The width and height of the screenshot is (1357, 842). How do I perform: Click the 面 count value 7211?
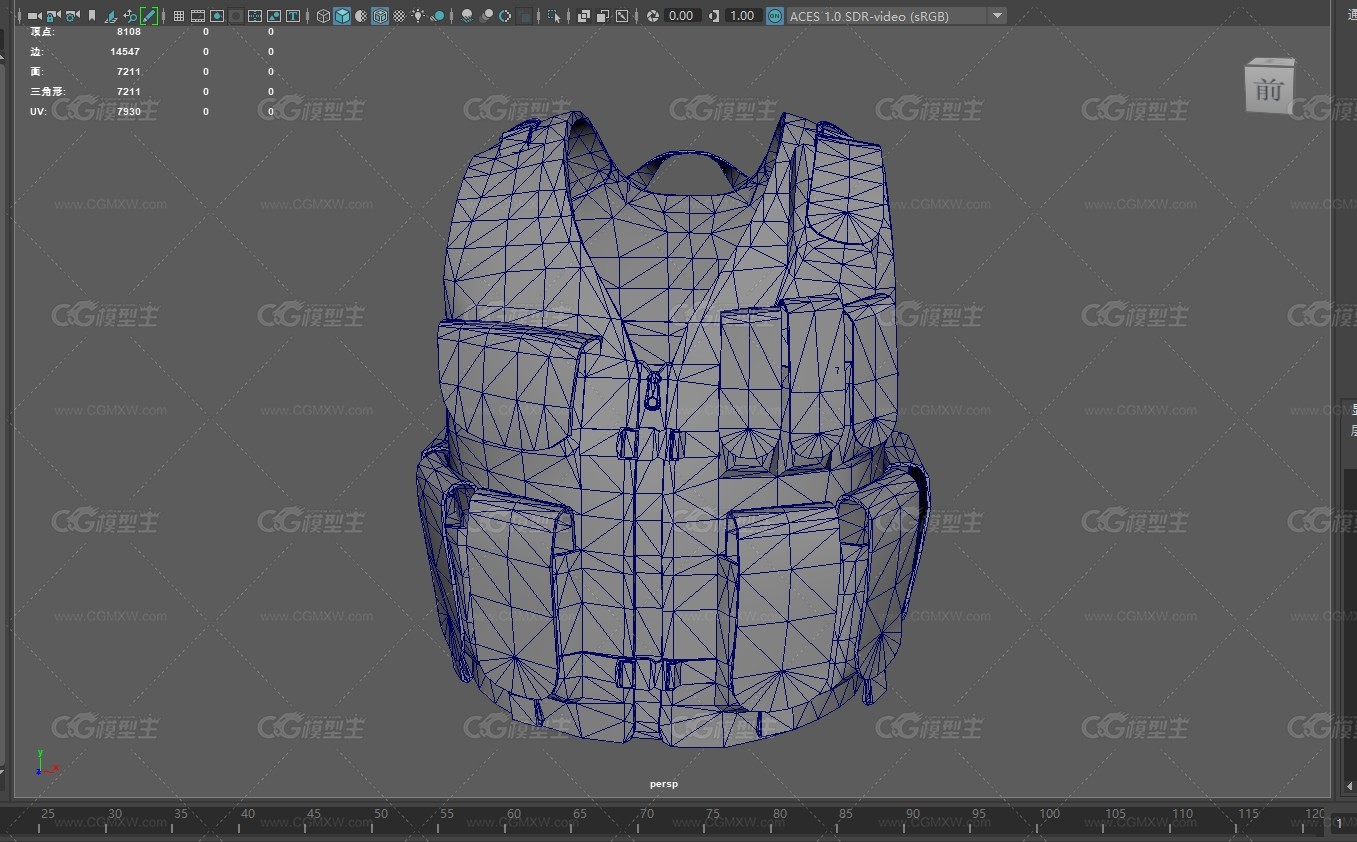pos(128,72)
